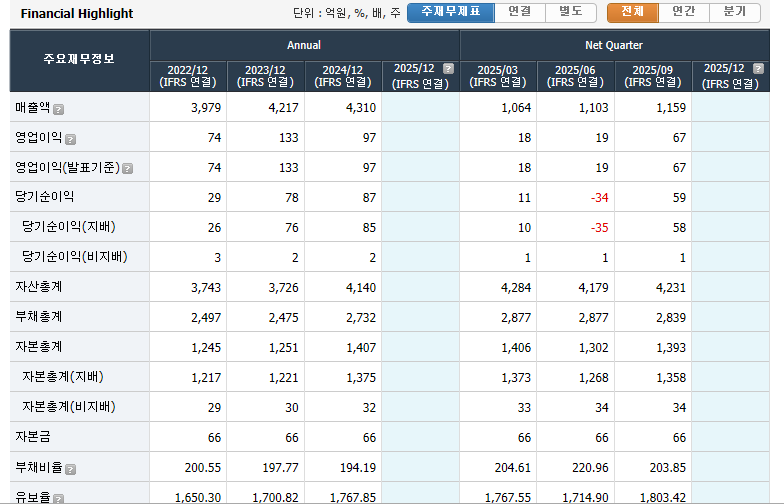This screenshot has width=784, height=504.
Task: Click the 당기순이익 row label
Action: pos(44,197)
